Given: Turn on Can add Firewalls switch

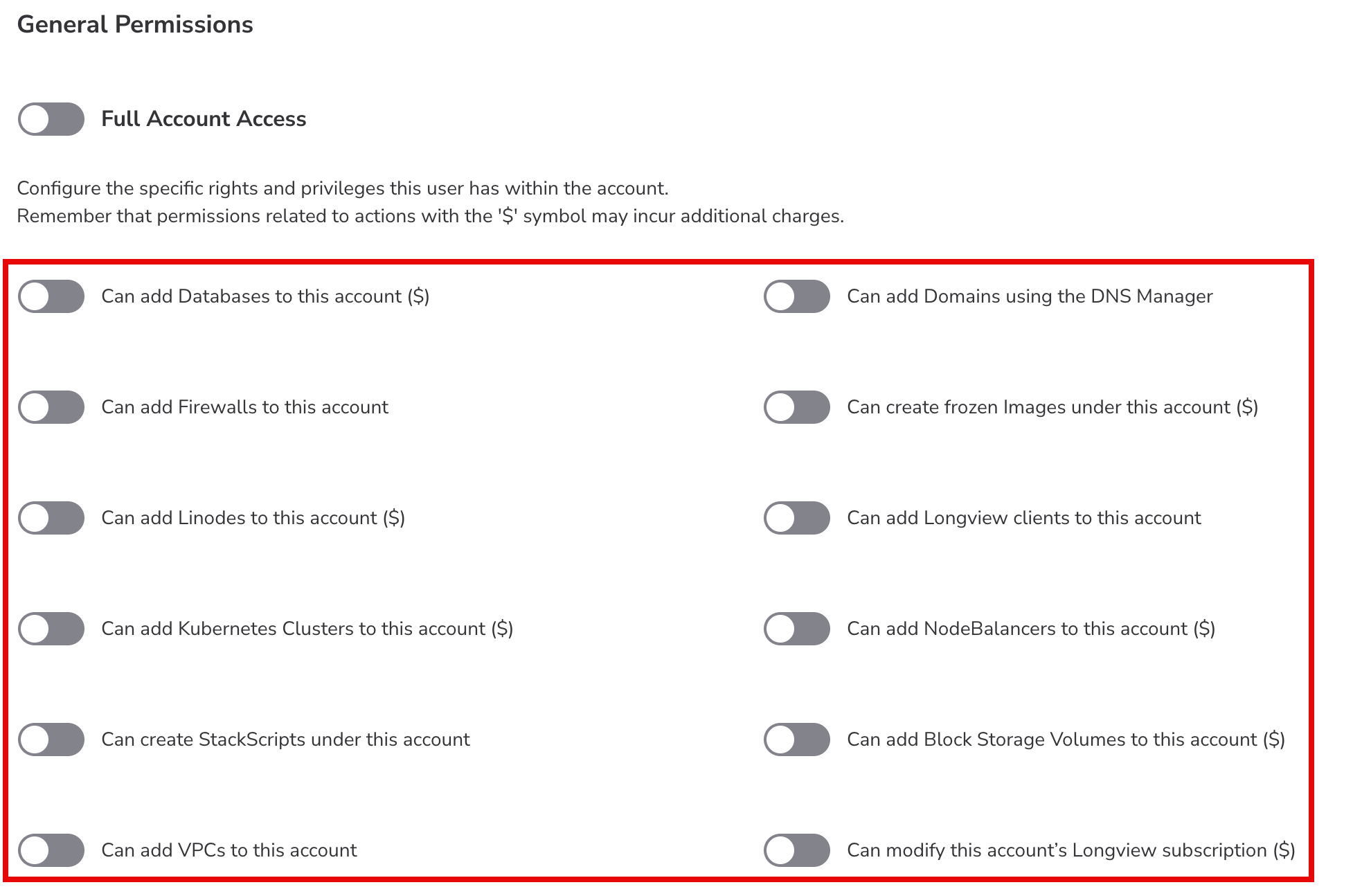Looking at the screenshot, I should (51, 407).
